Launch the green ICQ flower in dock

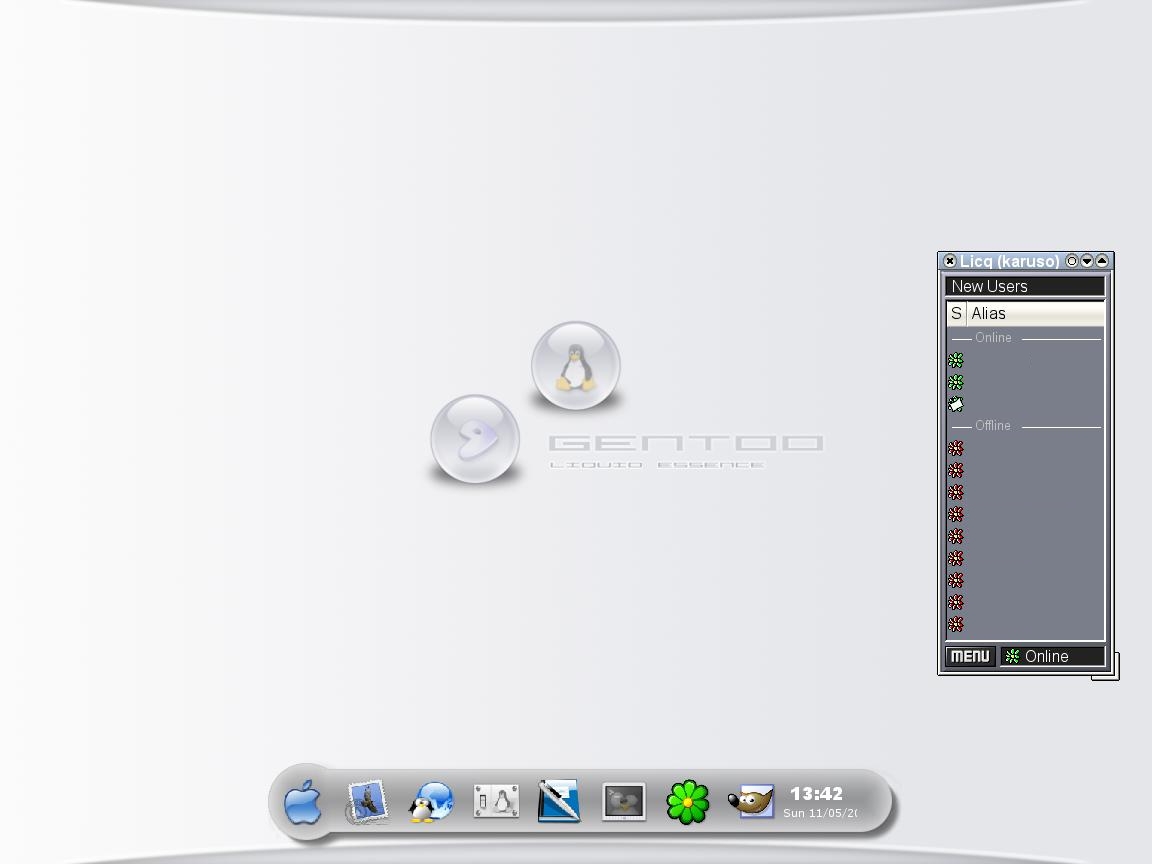pyautogui.click(x=688, y=802)
